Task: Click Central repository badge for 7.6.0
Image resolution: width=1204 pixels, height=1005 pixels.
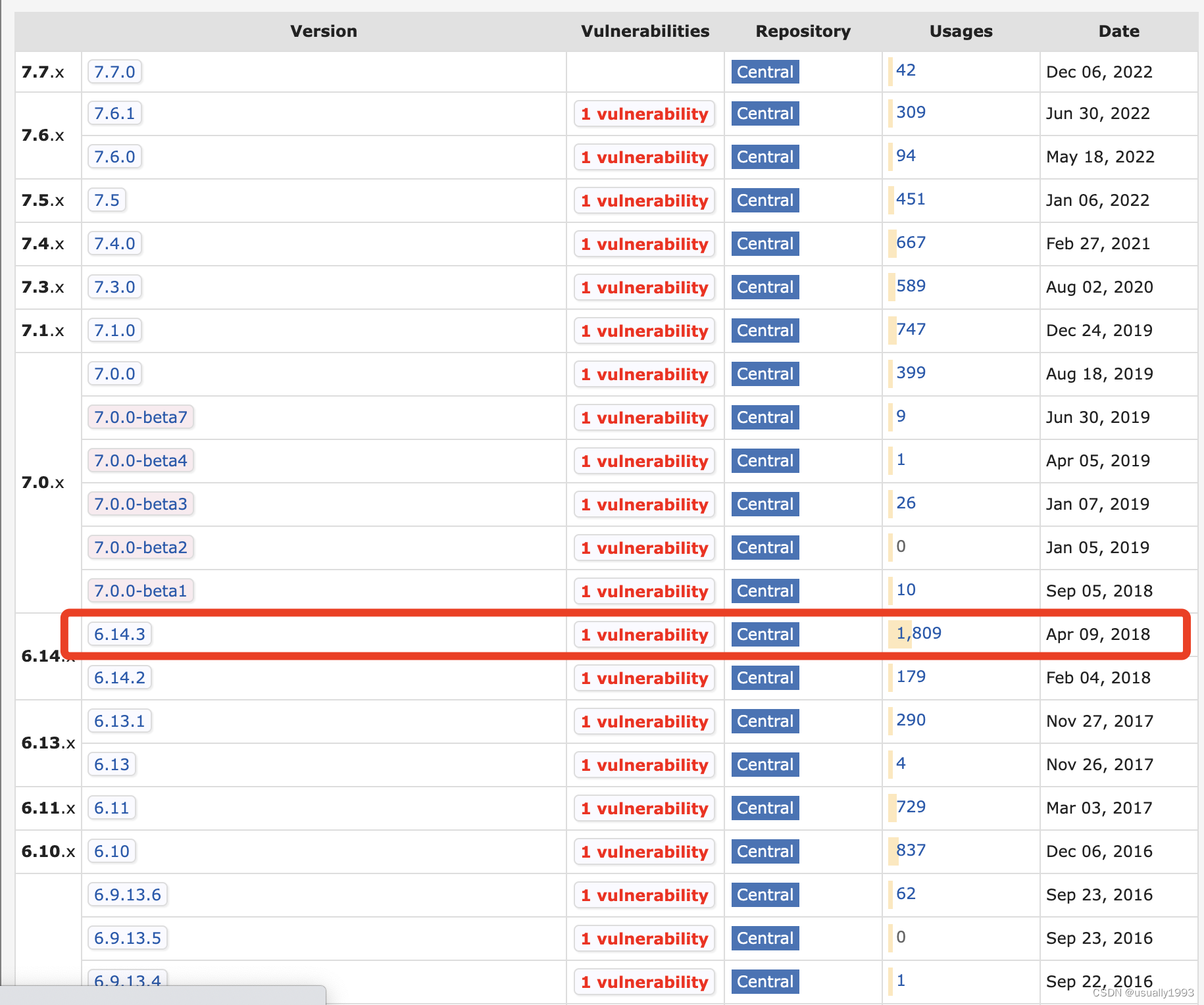Action: [765, 157]
